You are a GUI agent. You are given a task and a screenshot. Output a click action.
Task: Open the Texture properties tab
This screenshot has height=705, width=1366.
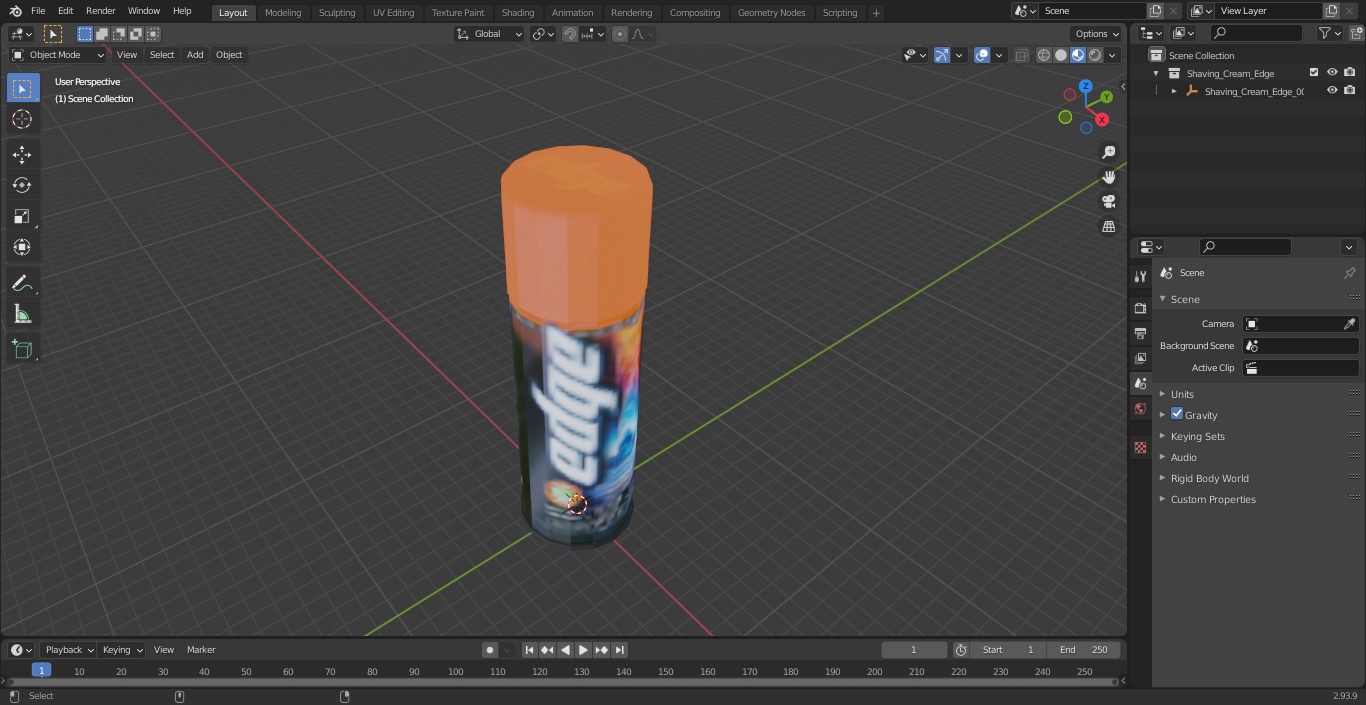1140,448
